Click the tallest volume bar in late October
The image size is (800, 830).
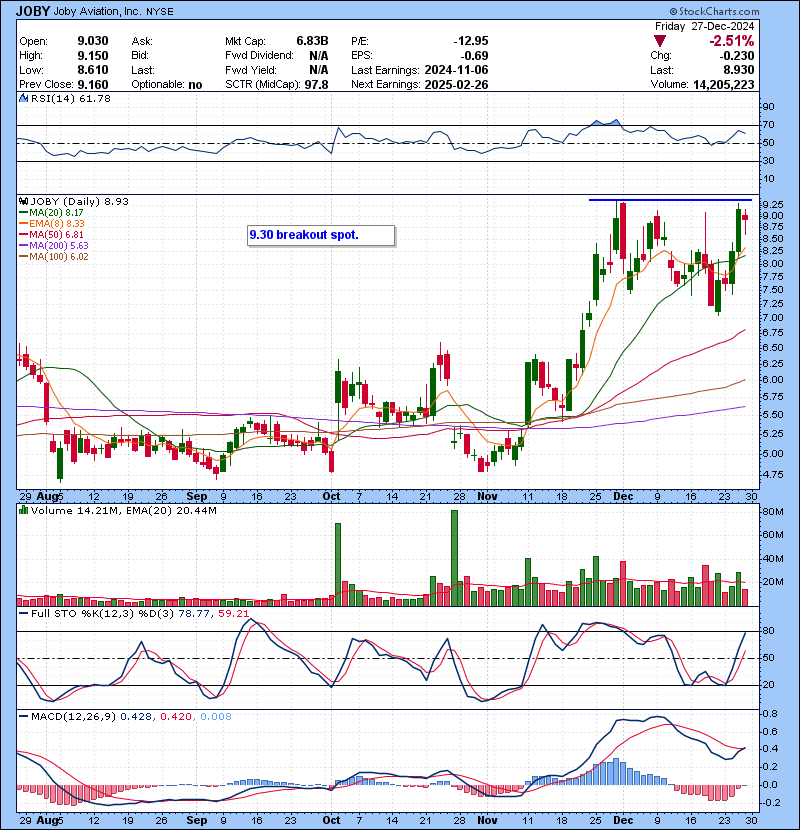coord(454,558)
